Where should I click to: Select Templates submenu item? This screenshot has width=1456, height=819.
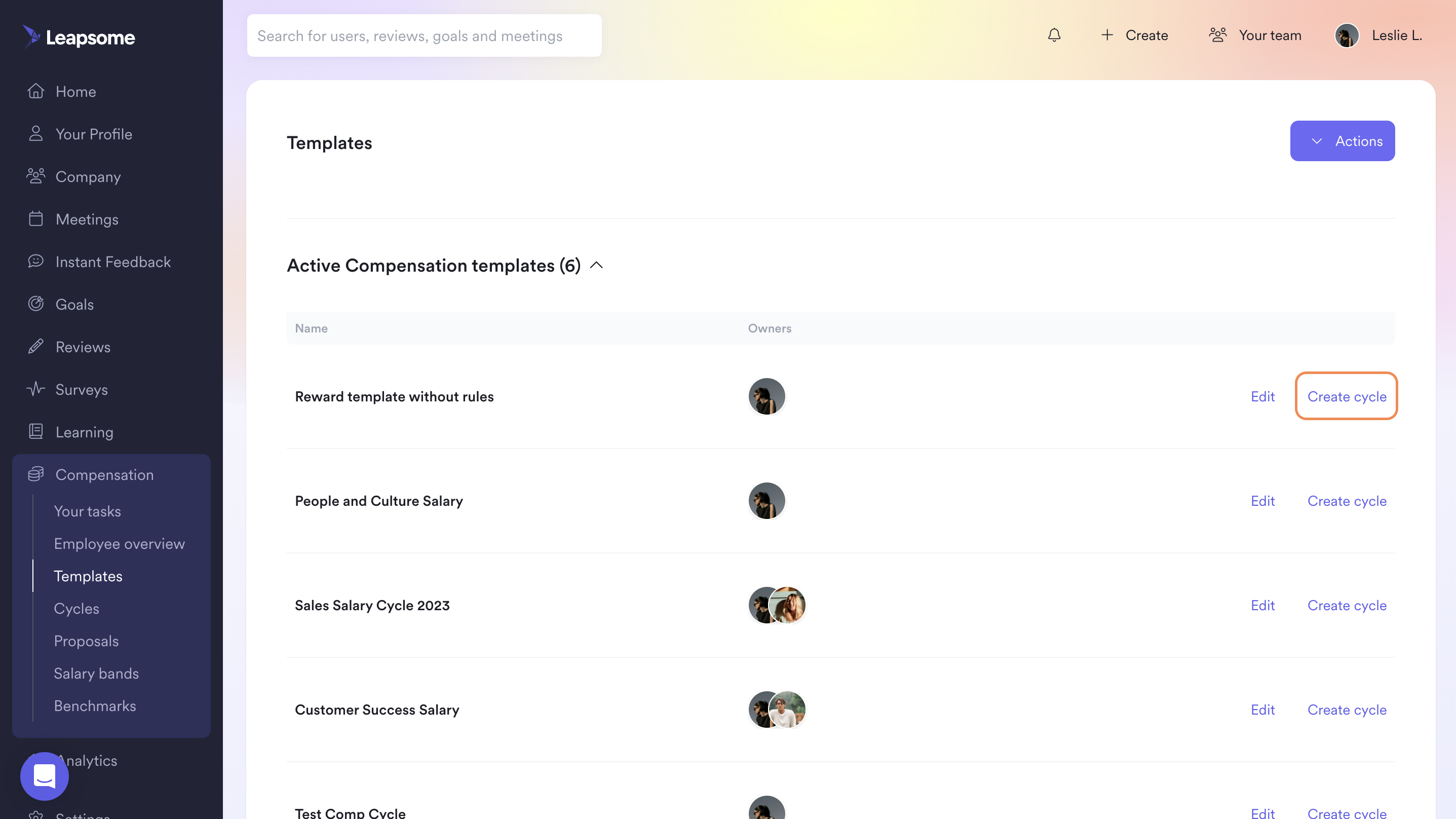tap(88, 576)
